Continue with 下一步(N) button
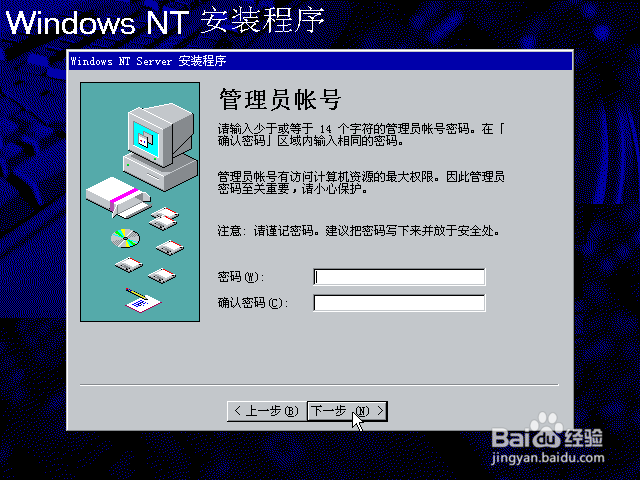 pos(347,411)
